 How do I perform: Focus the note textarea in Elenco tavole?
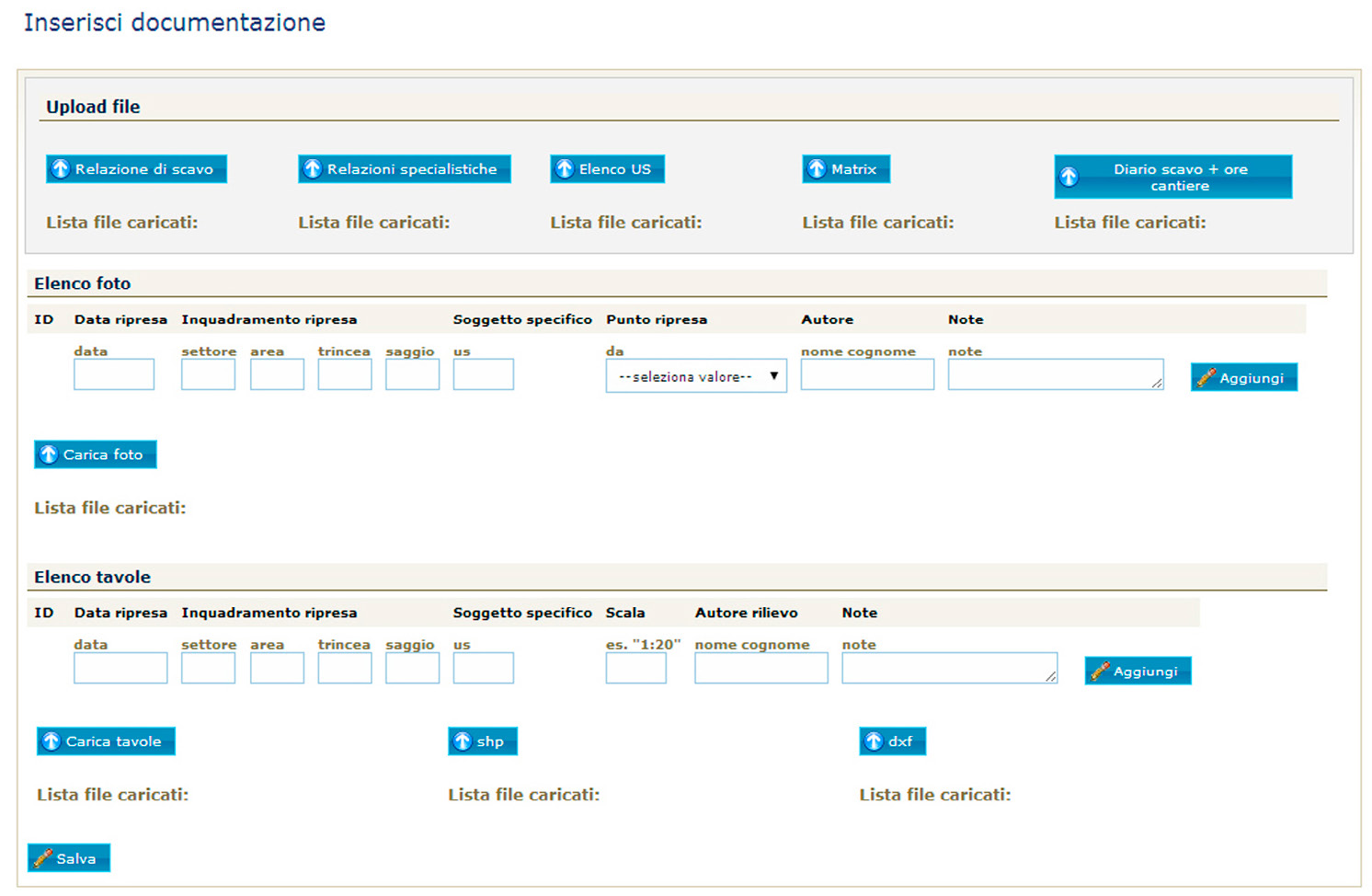click(x=950, y=668)
